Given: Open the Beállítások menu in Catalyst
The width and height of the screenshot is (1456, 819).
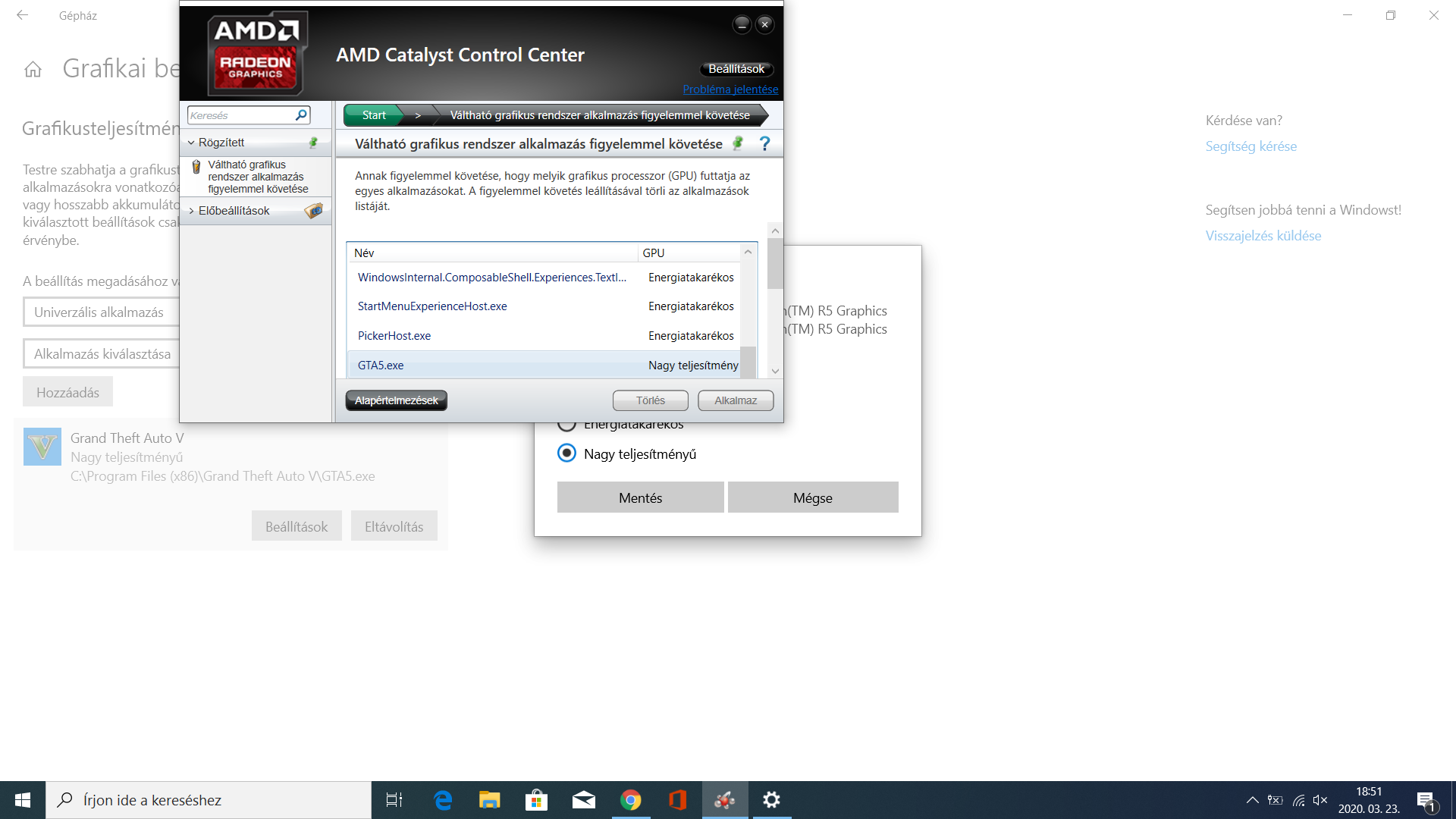Looking at the screenshot, I should (x=736, y=69).
